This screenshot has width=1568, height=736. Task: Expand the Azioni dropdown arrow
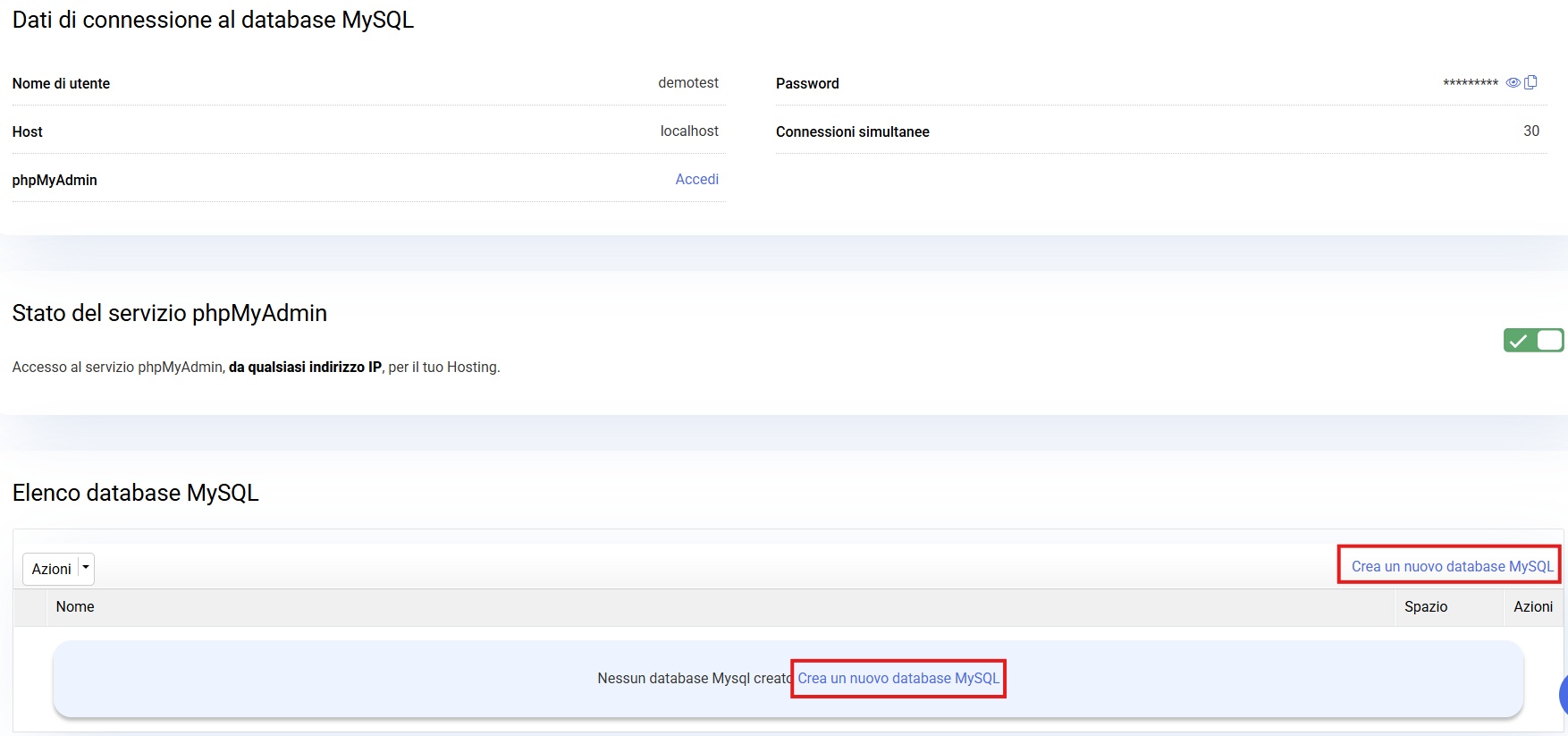point(86,568)
